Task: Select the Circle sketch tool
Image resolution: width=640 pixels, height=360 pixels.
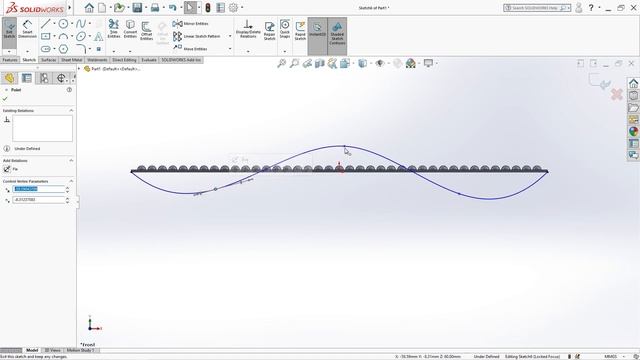Action: 63,24
